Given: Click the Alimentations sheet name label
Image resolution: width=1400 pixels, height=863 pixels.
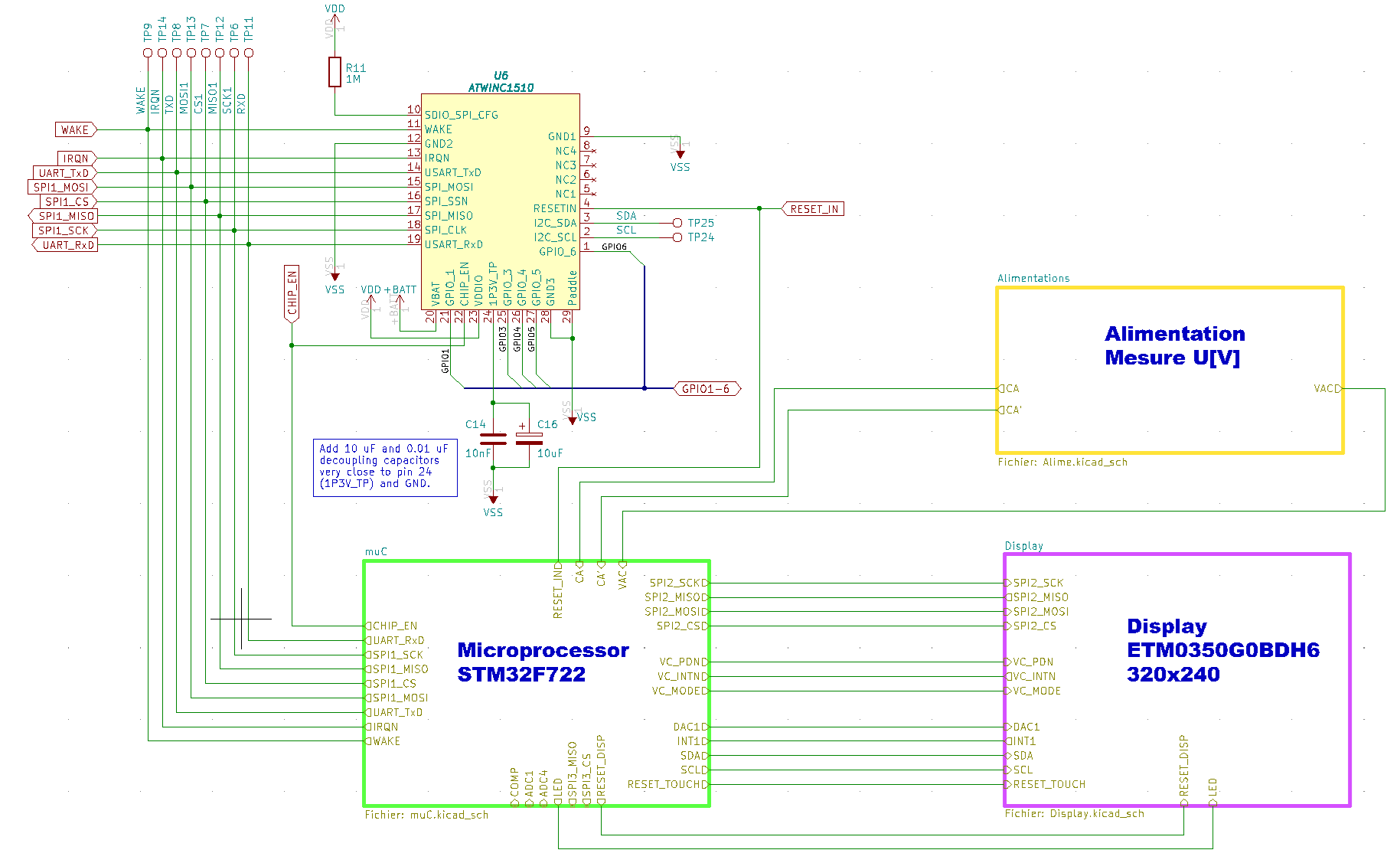Looking at the screenshot, I should coord(1033,278).
